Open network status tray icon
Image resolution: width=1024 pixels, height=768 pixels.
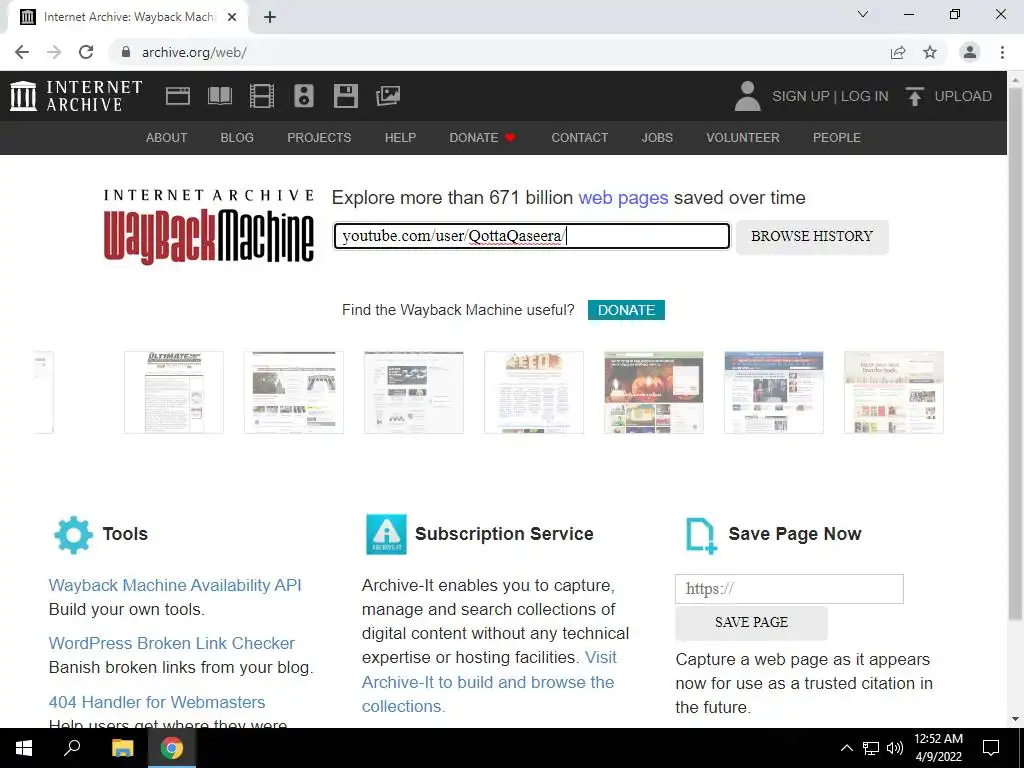(871, 748)
